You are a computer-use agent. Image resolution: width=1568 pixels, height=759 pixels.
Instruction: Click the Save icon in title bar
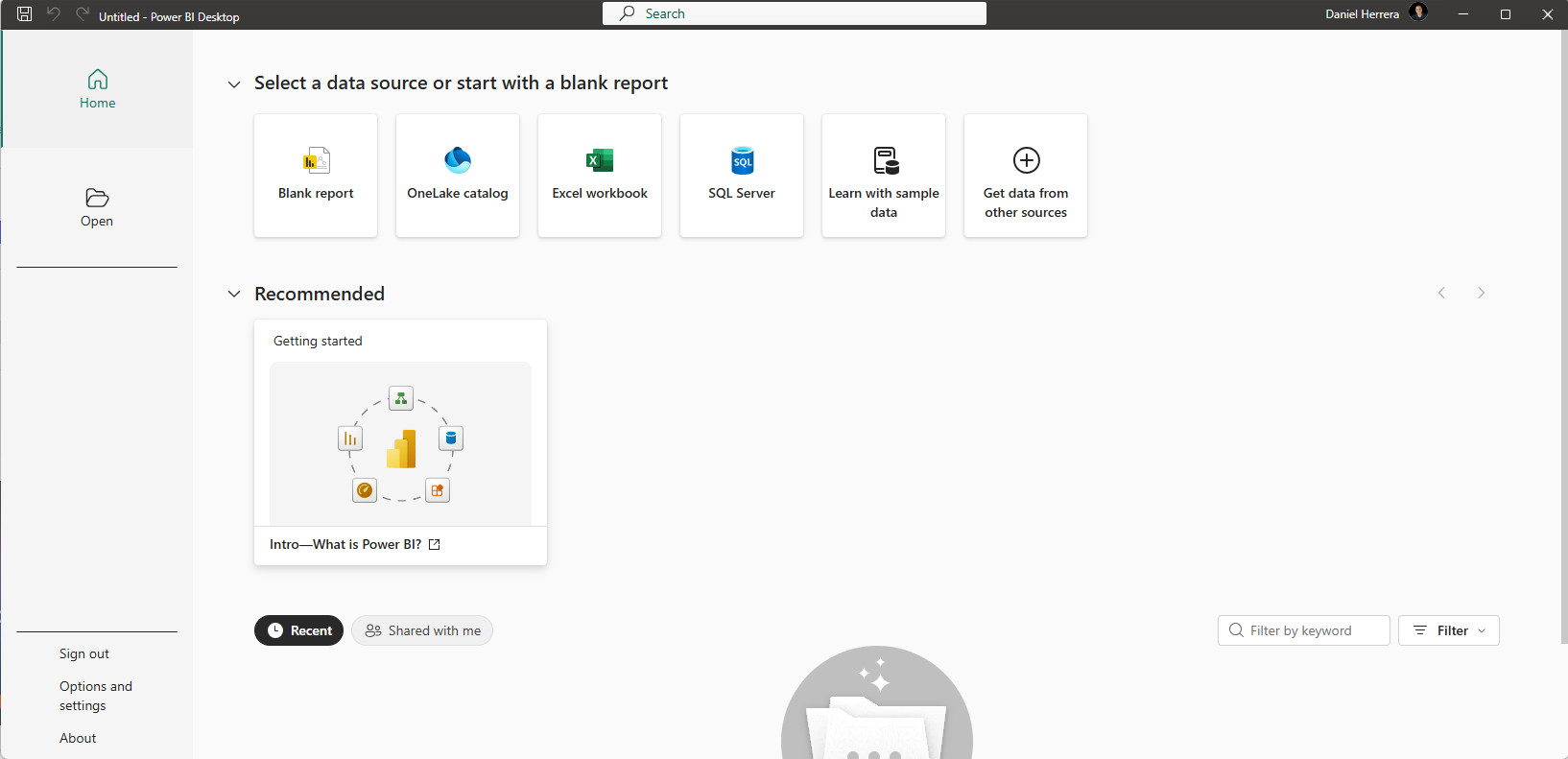(x=25, y=14)
